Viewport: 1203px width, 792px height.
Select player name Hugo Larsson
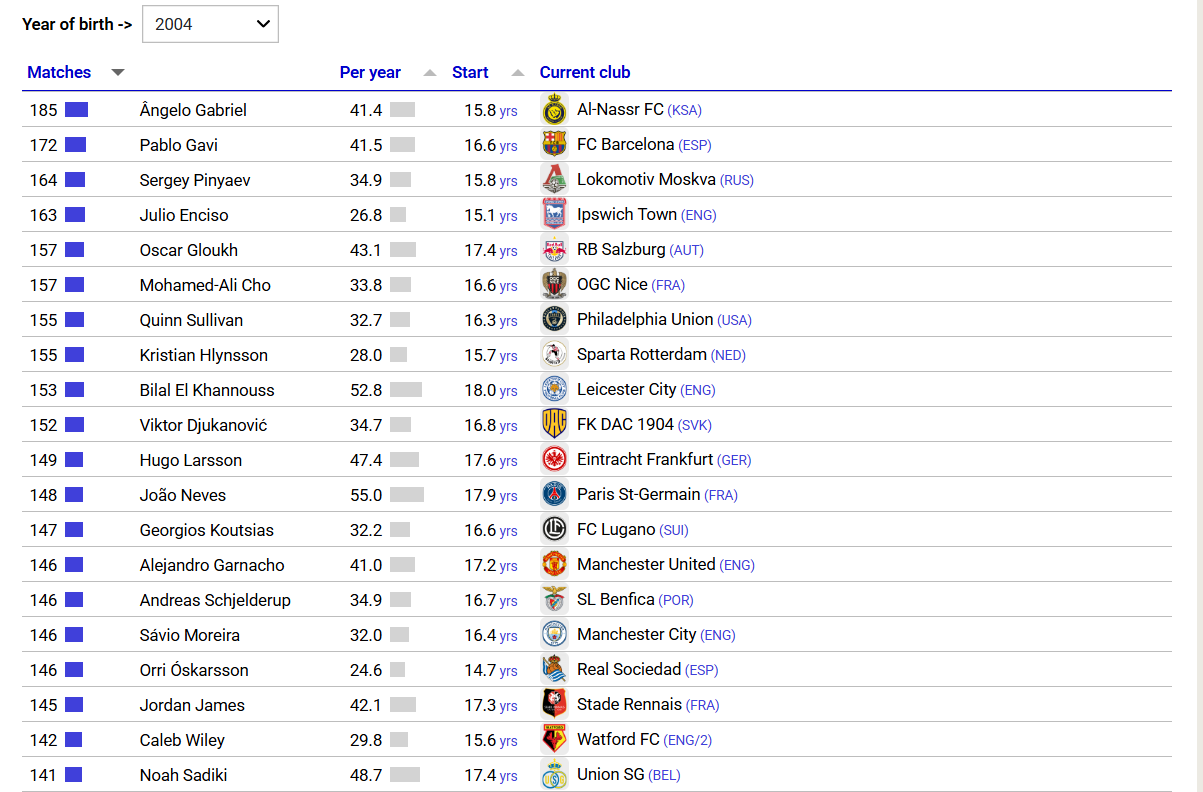(x=191, y=460)
